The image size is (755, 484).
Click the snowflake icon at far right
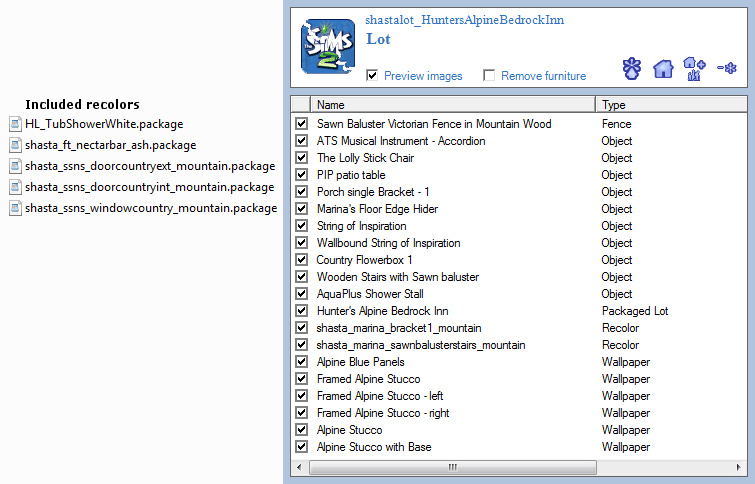point(728,69)
